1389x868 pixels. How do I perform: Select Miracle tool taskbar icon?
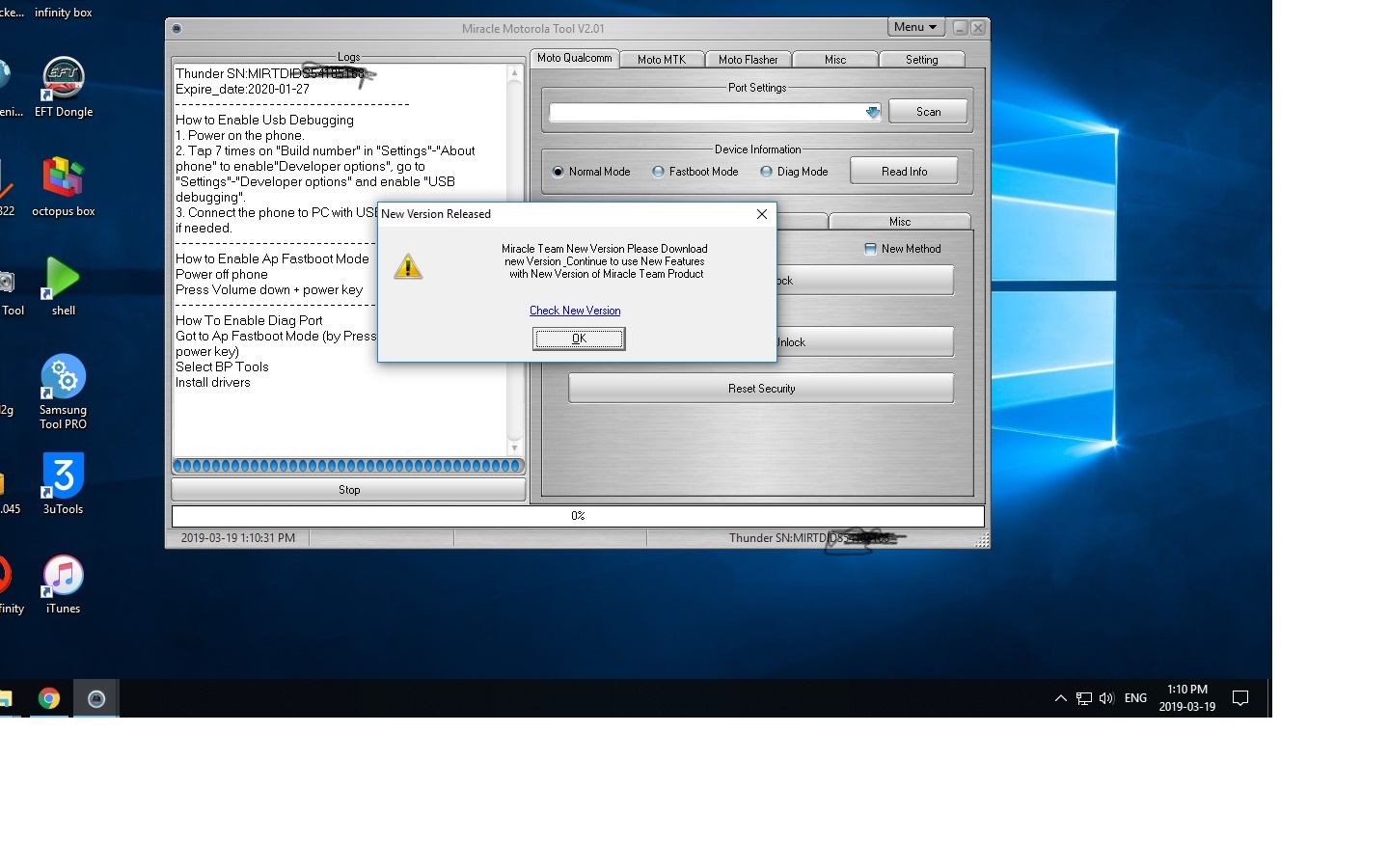96,698
